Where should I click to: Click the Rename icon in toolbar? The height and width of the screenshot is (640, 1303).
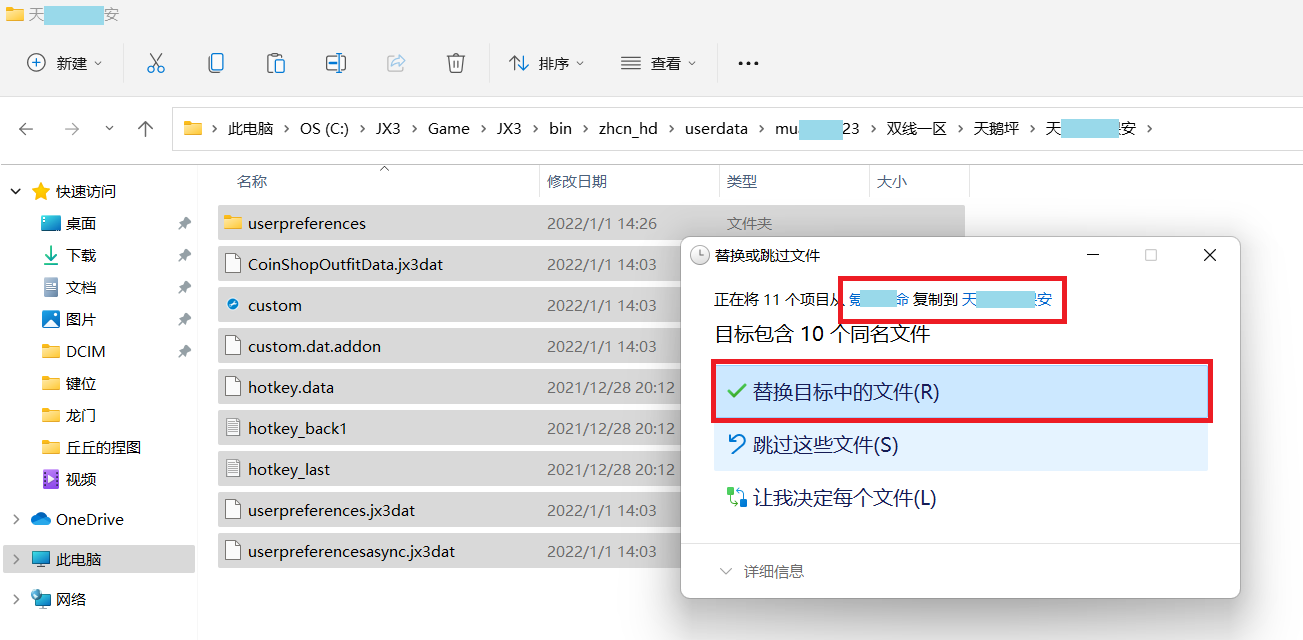click(x=335, y=63)
